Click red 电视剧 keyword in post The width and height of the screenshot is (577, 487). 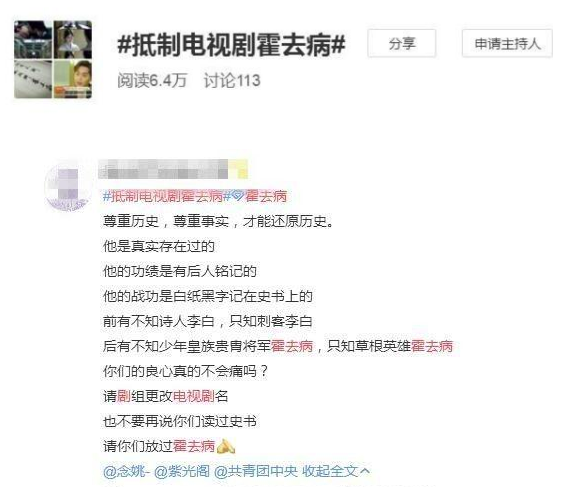[x=194, y=396]
